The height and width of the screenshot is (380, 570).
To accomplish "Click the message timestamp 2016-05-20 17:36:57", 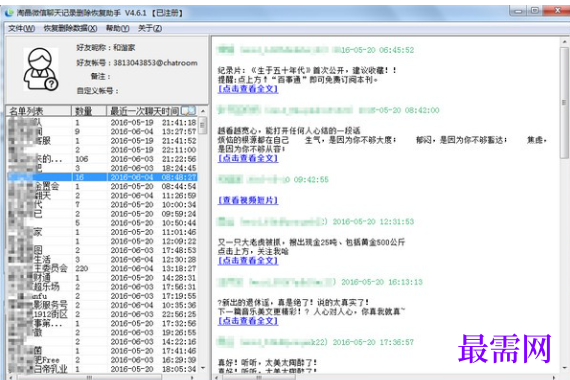I will point(373,342).
